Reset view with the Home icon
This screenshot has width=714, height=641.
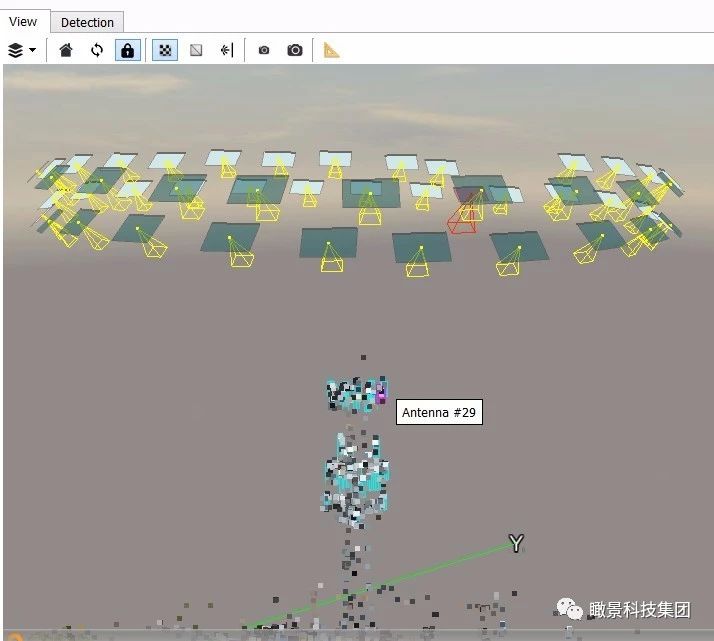click(x=66, y=50)
